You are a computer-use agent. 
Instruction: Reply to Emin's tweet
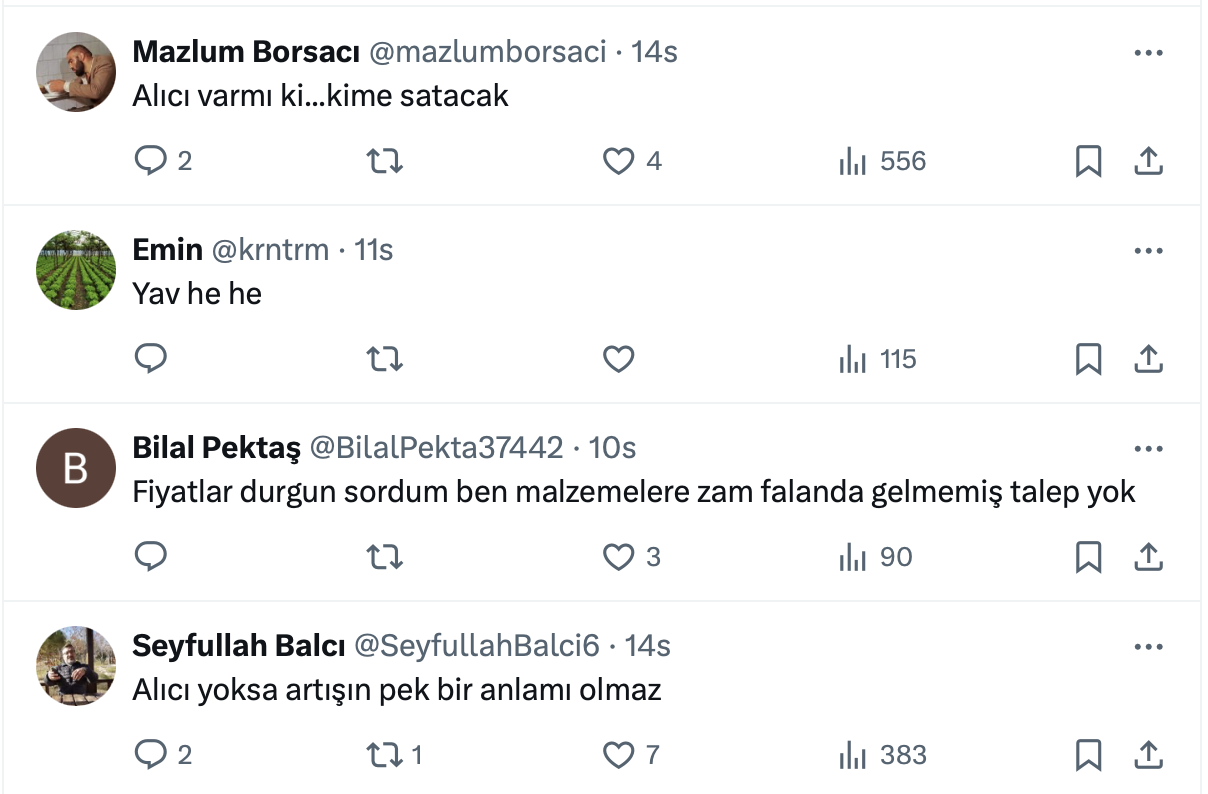tap(150, 359)
